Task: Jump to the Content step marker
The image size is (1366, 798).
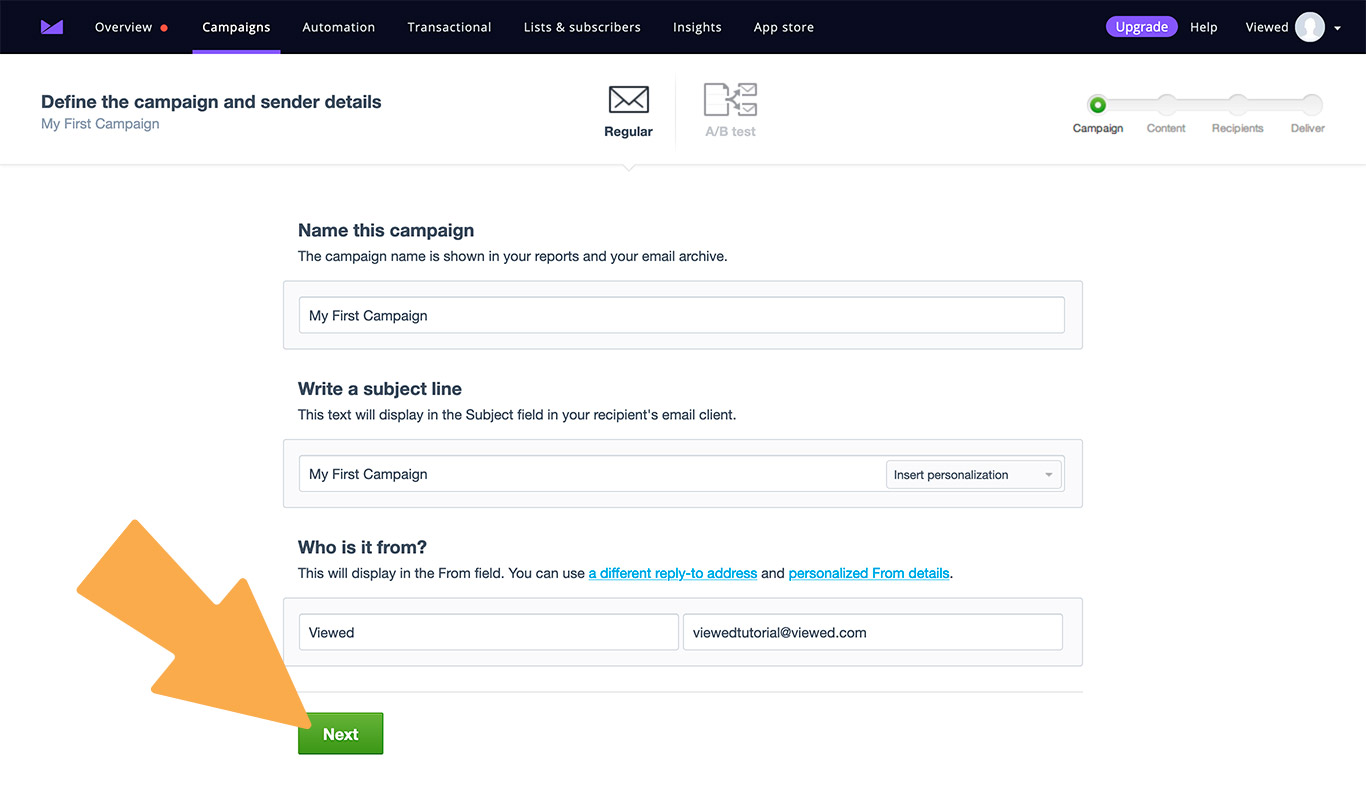Action: (x=1166, y=104)
